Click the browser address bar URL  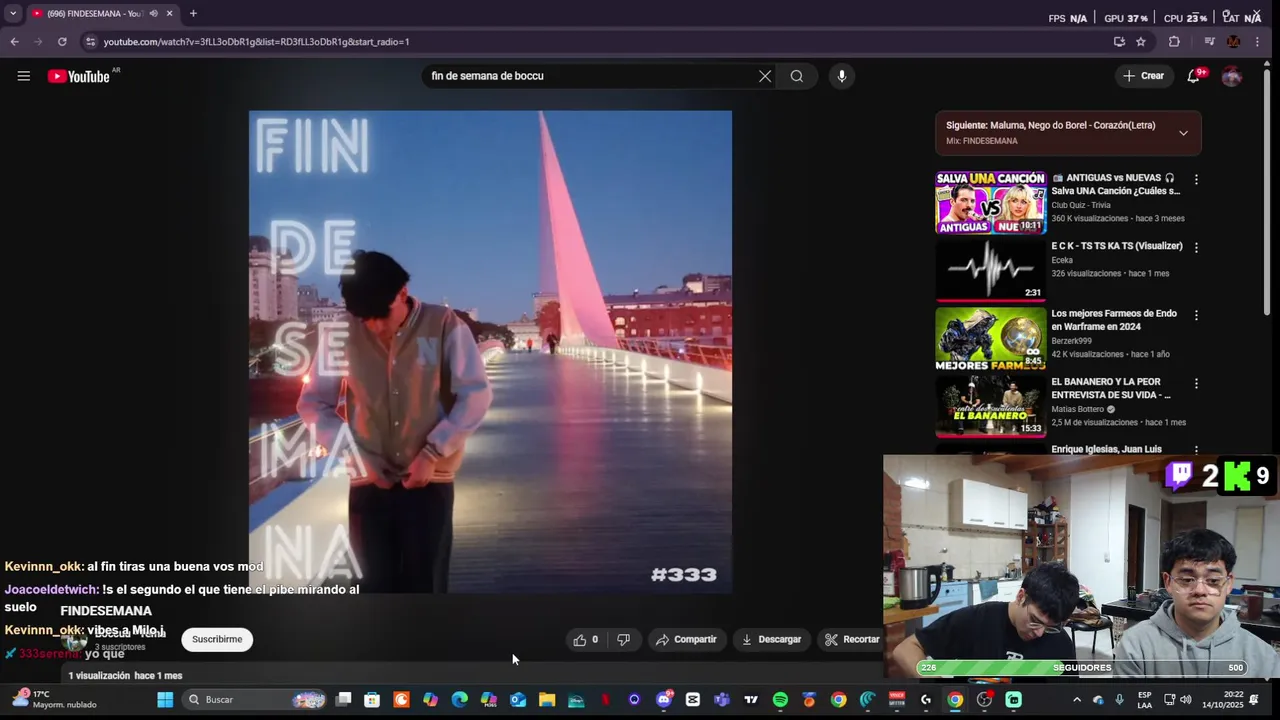pyautogui.click(x=256, y=42)
